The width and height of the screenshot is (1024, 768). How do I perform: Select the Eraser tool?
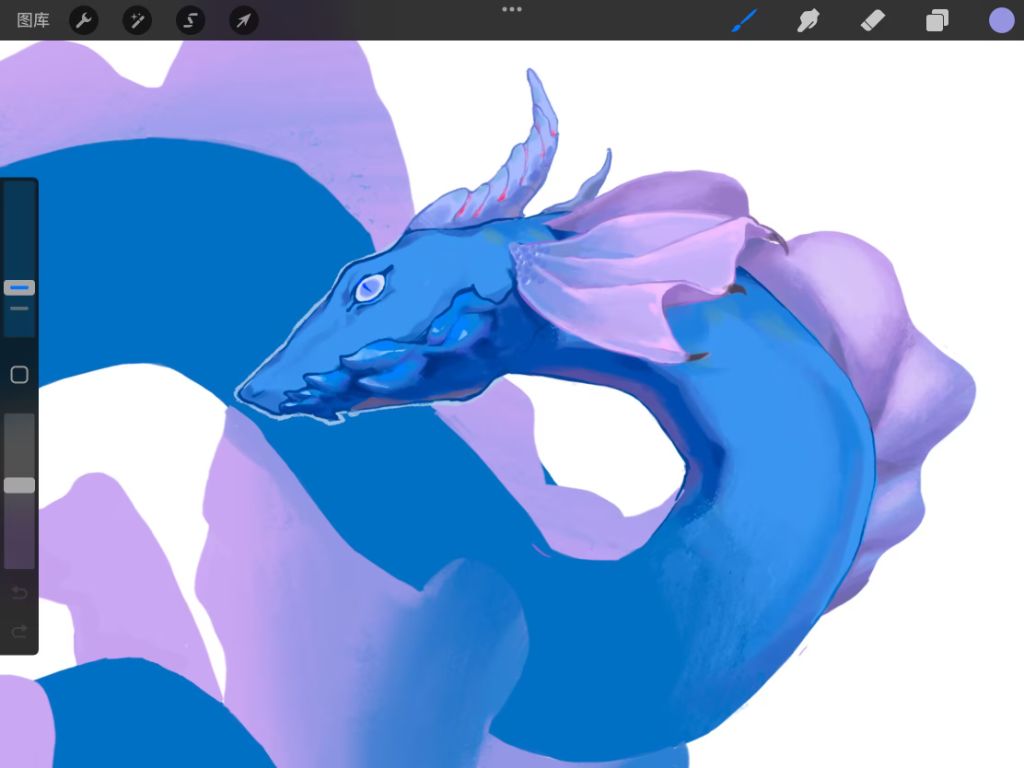point(872,20)
